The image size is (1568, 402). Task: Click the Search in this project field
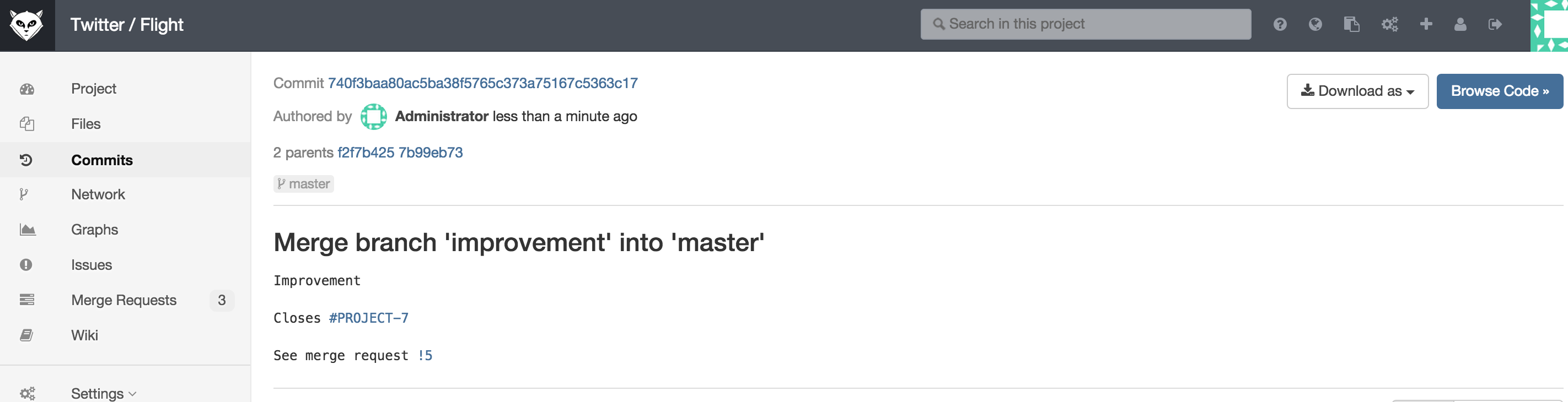1085,24
